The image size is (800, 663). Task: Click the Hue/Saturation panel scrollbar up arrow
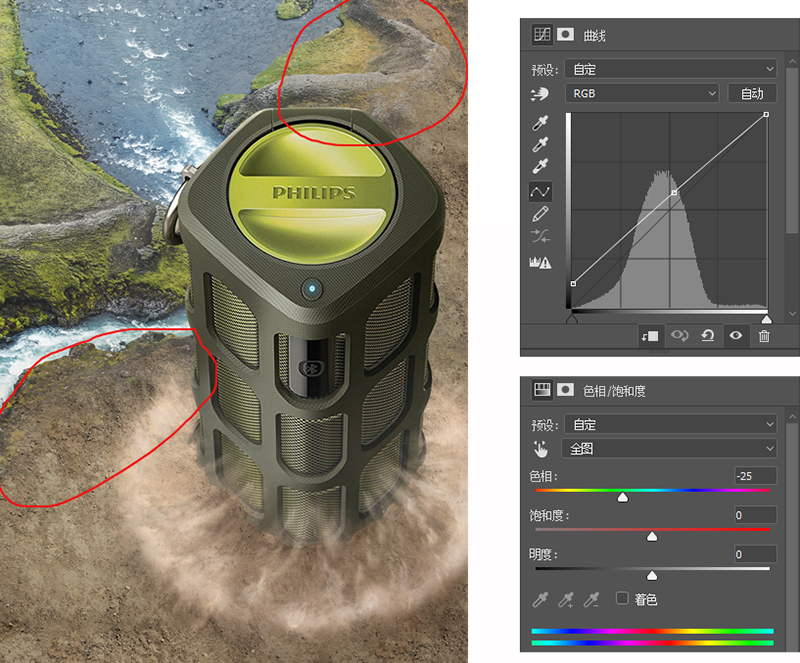coord(792,417)
